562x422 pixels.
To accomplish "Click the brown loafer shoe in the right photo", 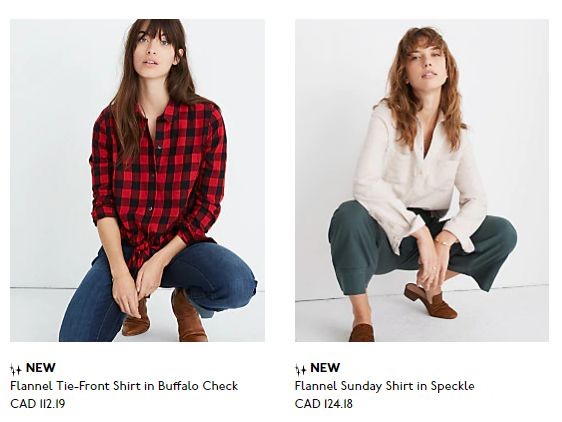I will 431,300.
